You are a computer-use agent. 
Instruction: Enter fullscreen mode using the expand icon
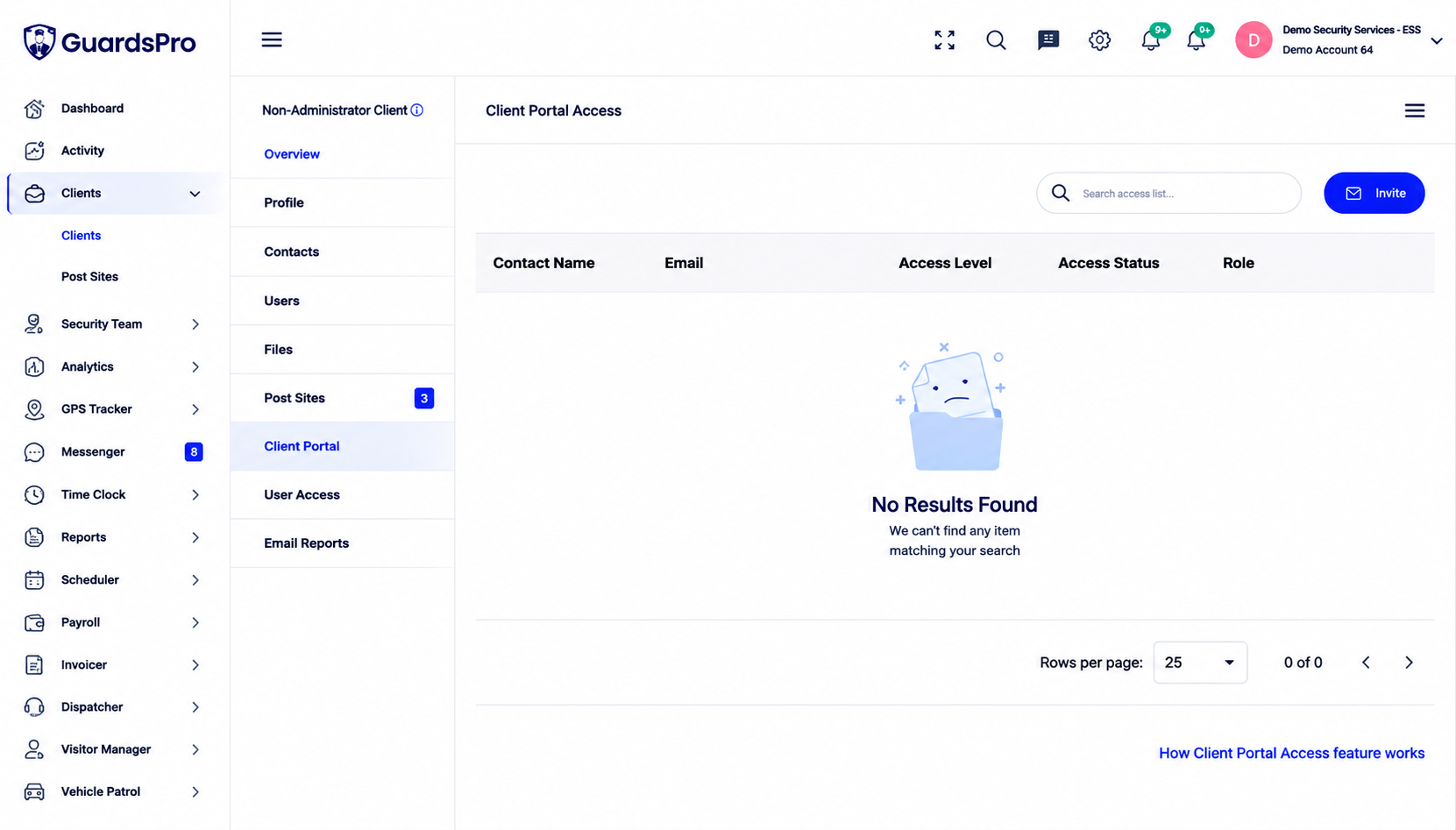(944, 40)
